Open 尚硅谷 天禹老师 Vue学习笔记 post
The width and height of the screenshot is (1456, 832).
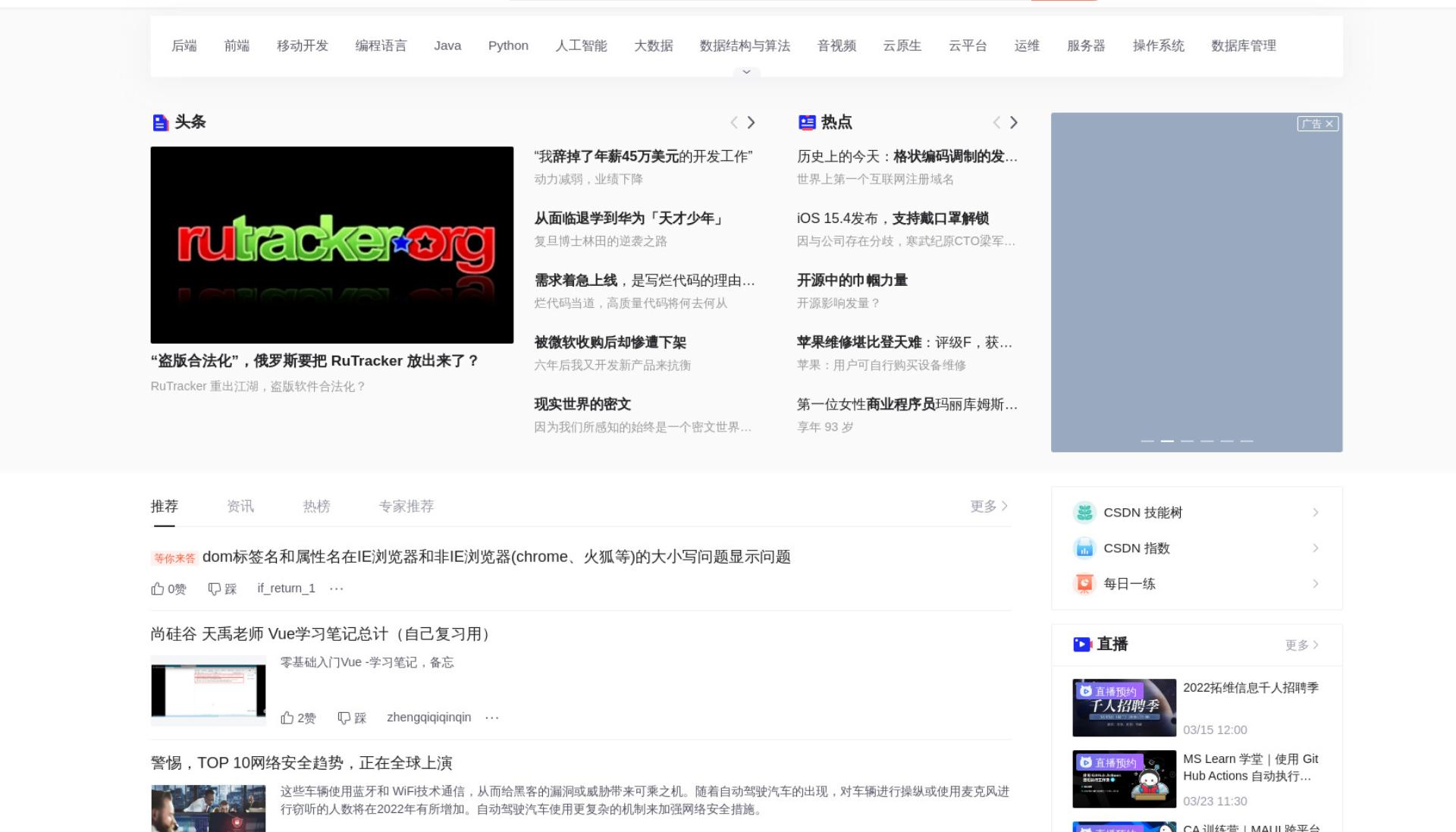coord(323,634)
